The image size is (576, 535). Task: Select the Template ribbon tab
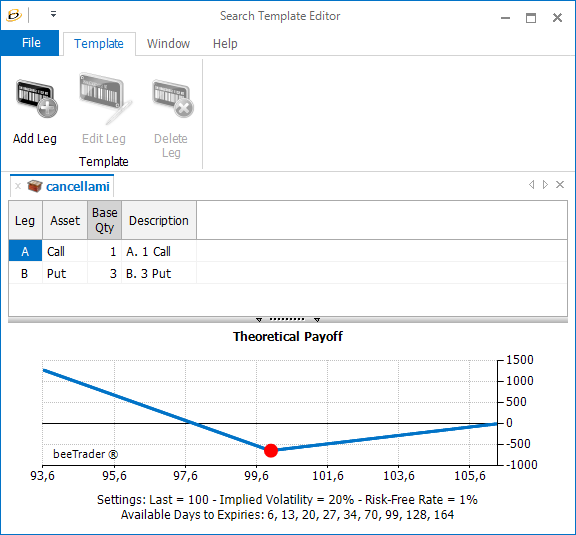tap(99, 44)
